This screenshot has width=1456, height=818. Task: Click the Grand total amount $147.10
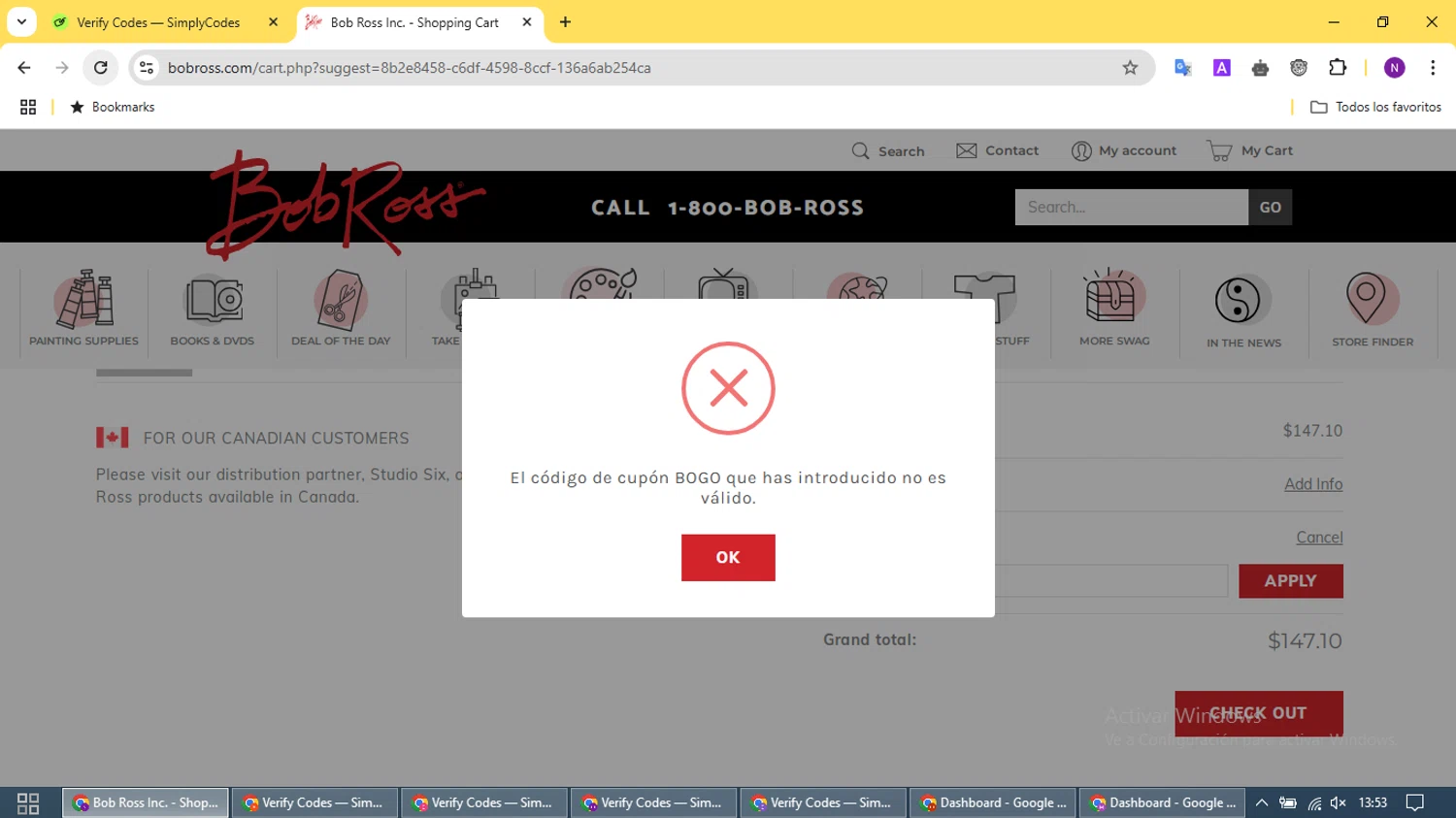click(1305, 641)
